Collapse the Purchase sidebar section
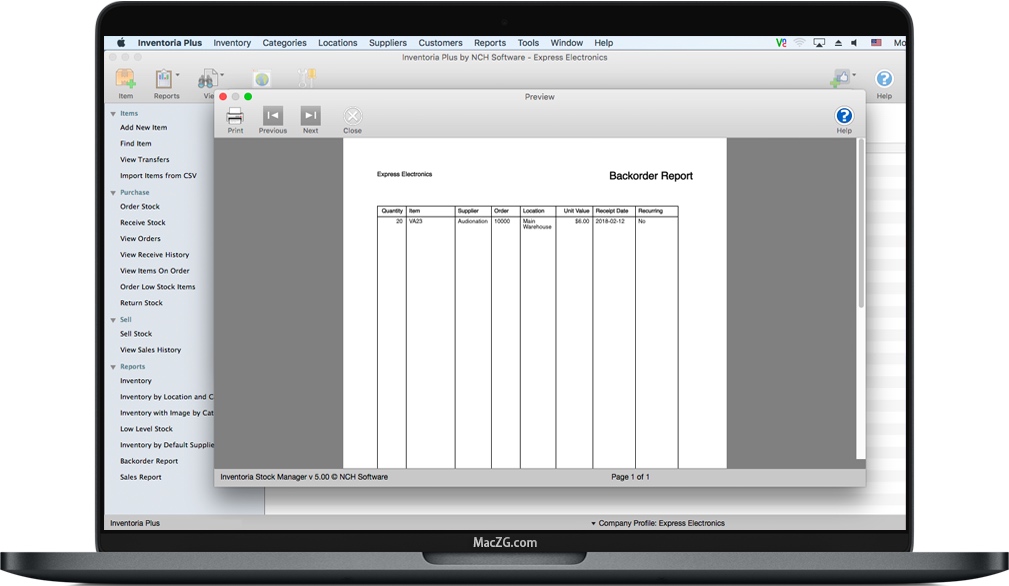 tap(113, 193)
